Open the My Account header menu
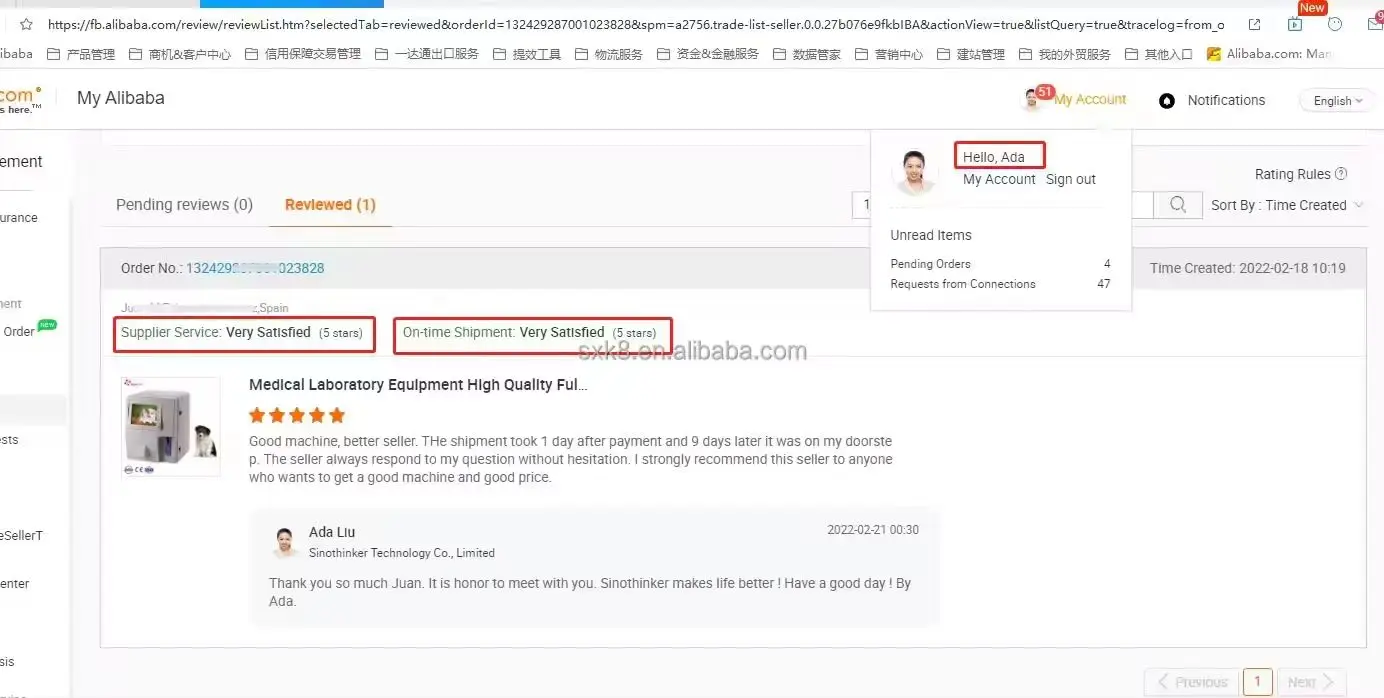This screenshot has height=698, width=1384. (x=1090, y=99)
